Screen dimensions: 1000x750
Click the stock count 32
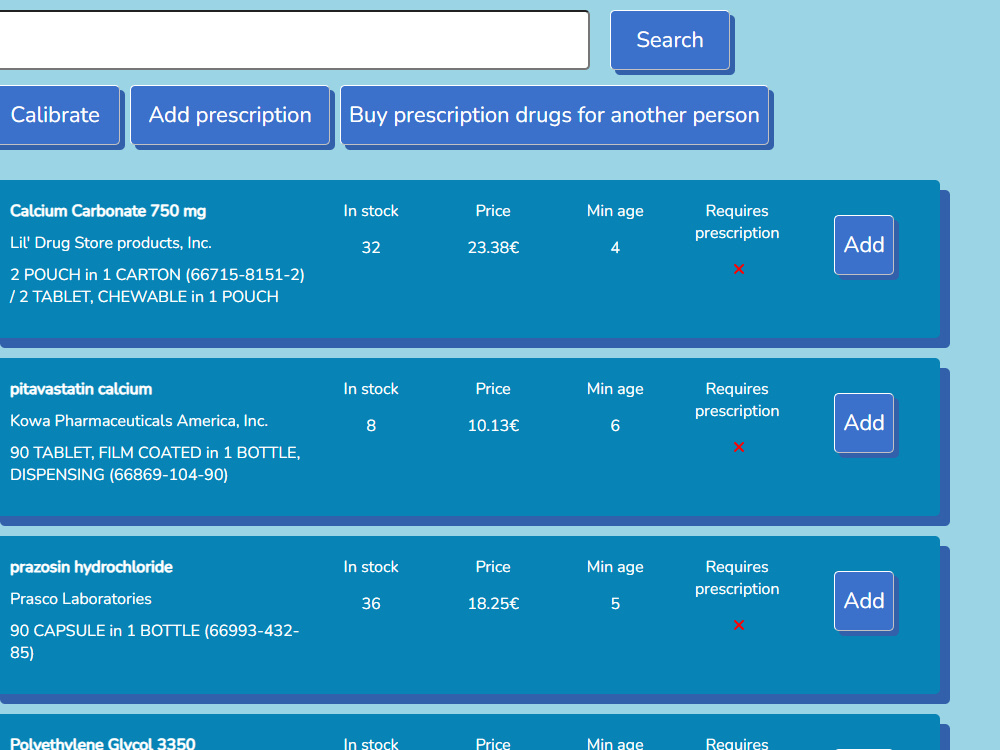pyautogui.click(x=371, y=247)
